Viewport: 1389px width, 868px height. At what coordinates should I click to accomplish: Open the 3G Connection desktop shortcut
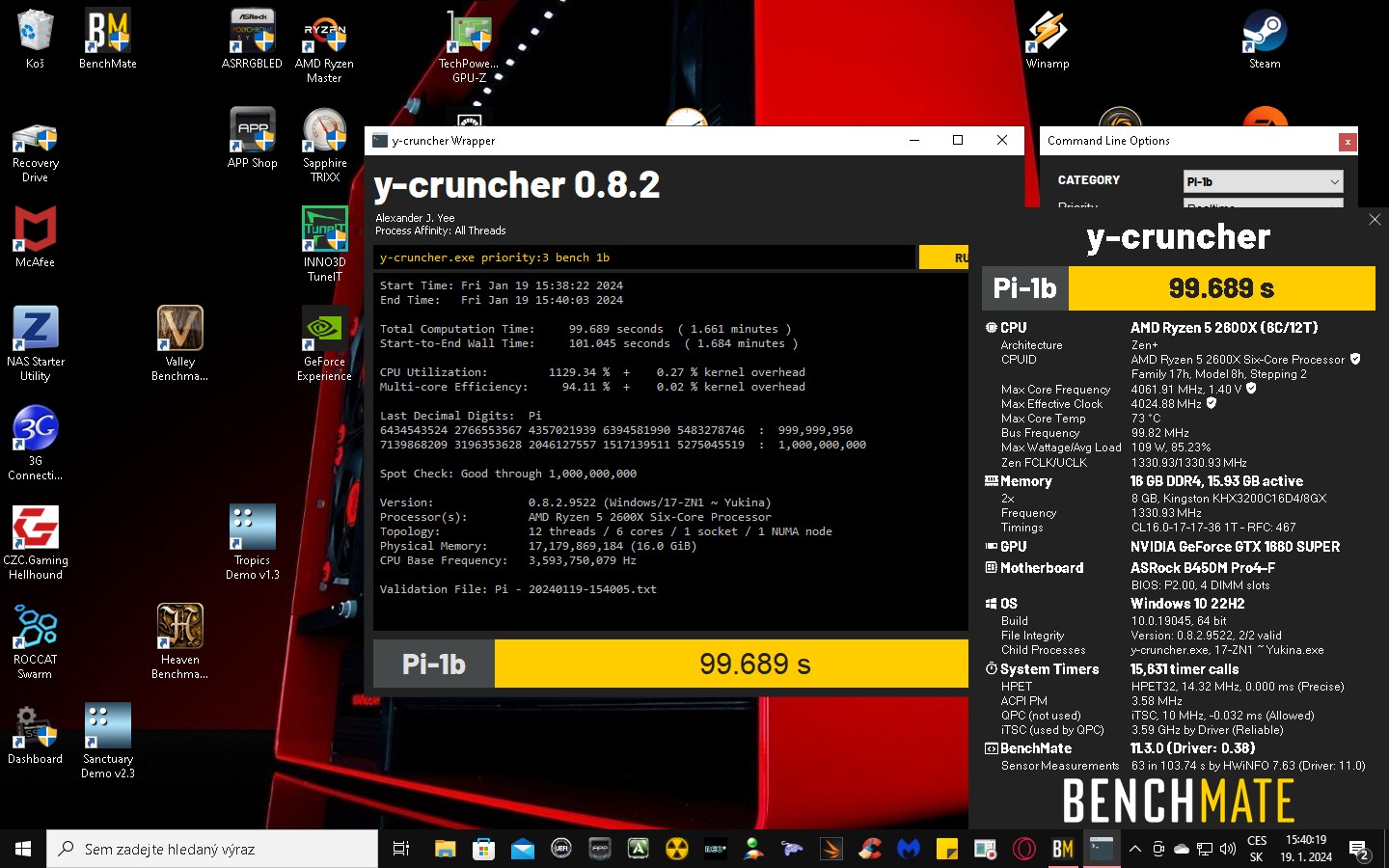(35, 443)
